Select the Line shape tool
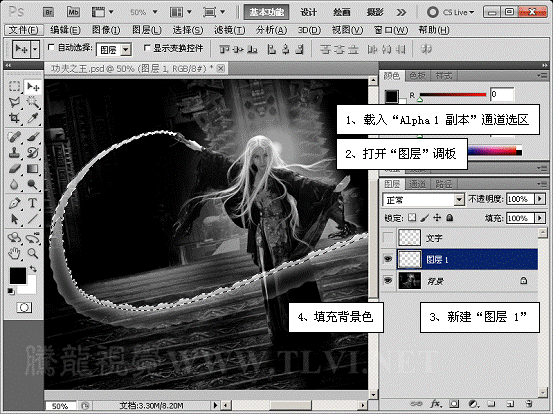 click(33, 219)
